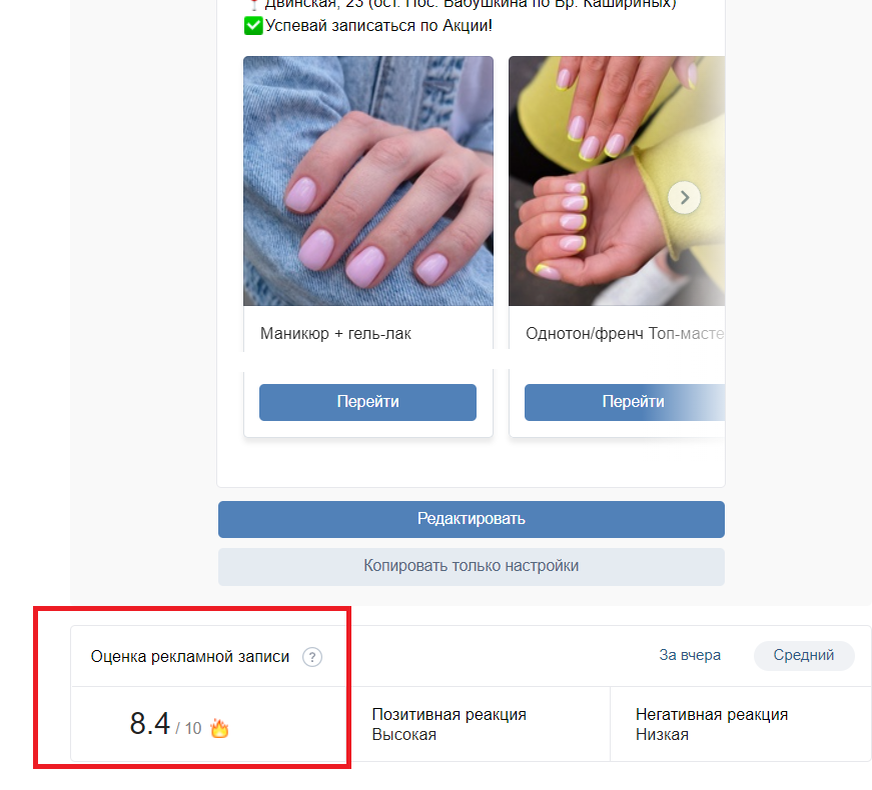Viewport: 872px width, 790px height.
Task: Click Копировать только настройки button
Action: (x=471, y=567)
